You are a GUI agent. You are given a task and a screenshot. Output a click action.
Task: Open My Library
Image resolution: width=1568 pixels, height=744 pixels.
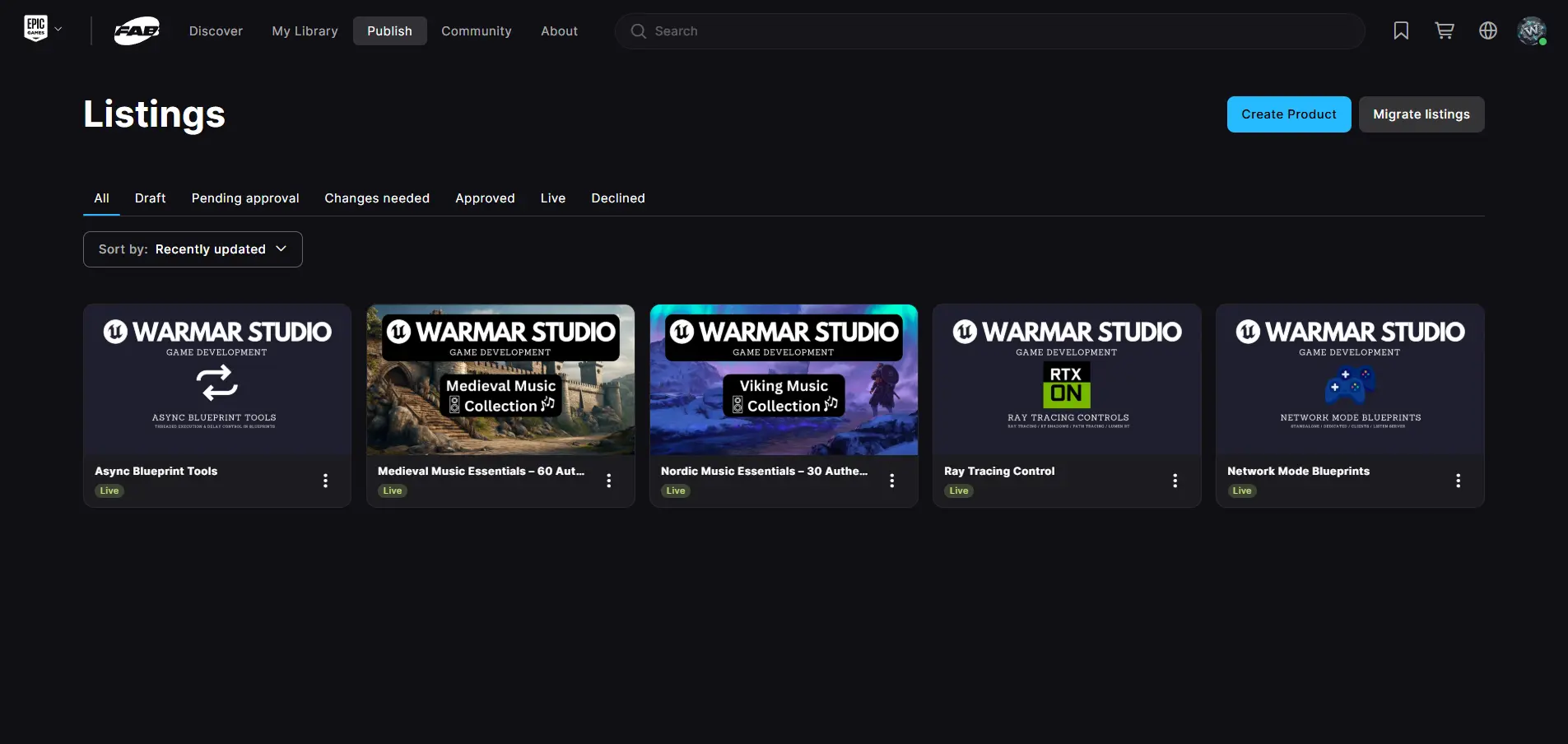pos(305,31)
